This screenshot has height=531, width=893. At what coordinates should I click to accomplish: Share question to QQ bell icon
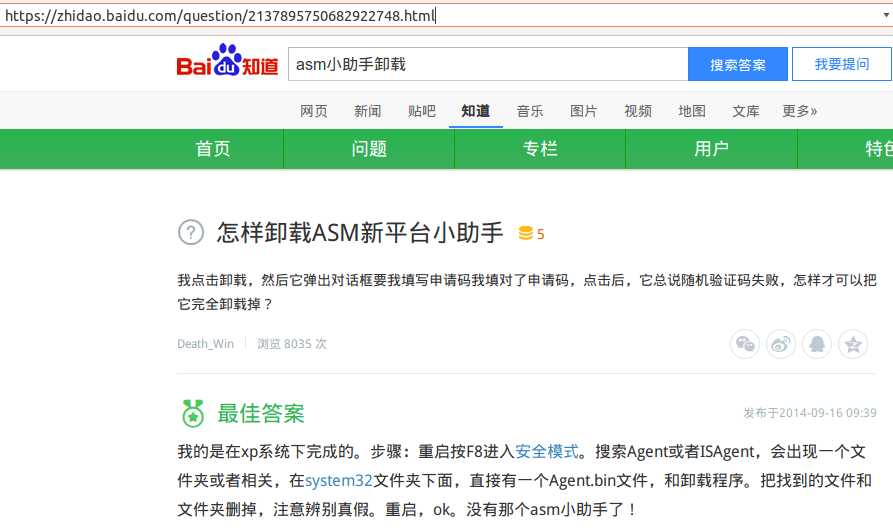817,344
